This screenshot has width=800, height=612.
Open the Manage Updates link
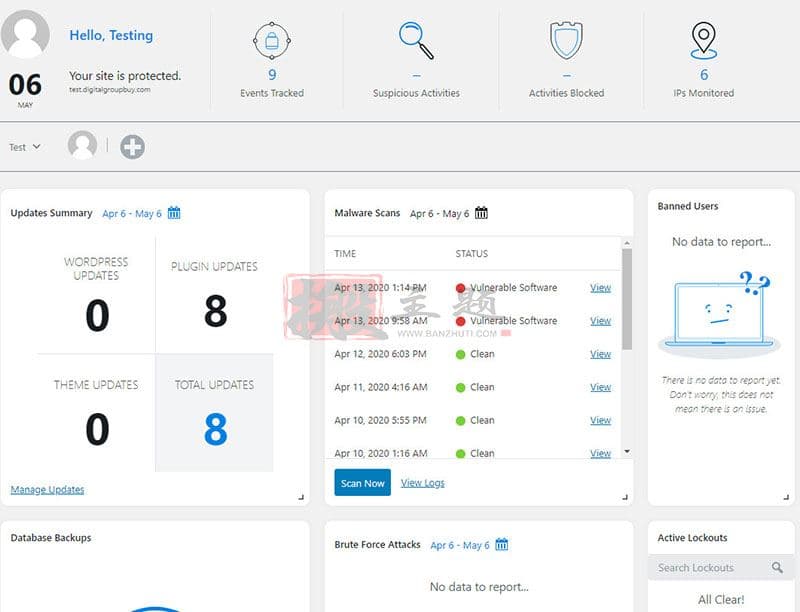pos(47,490)
